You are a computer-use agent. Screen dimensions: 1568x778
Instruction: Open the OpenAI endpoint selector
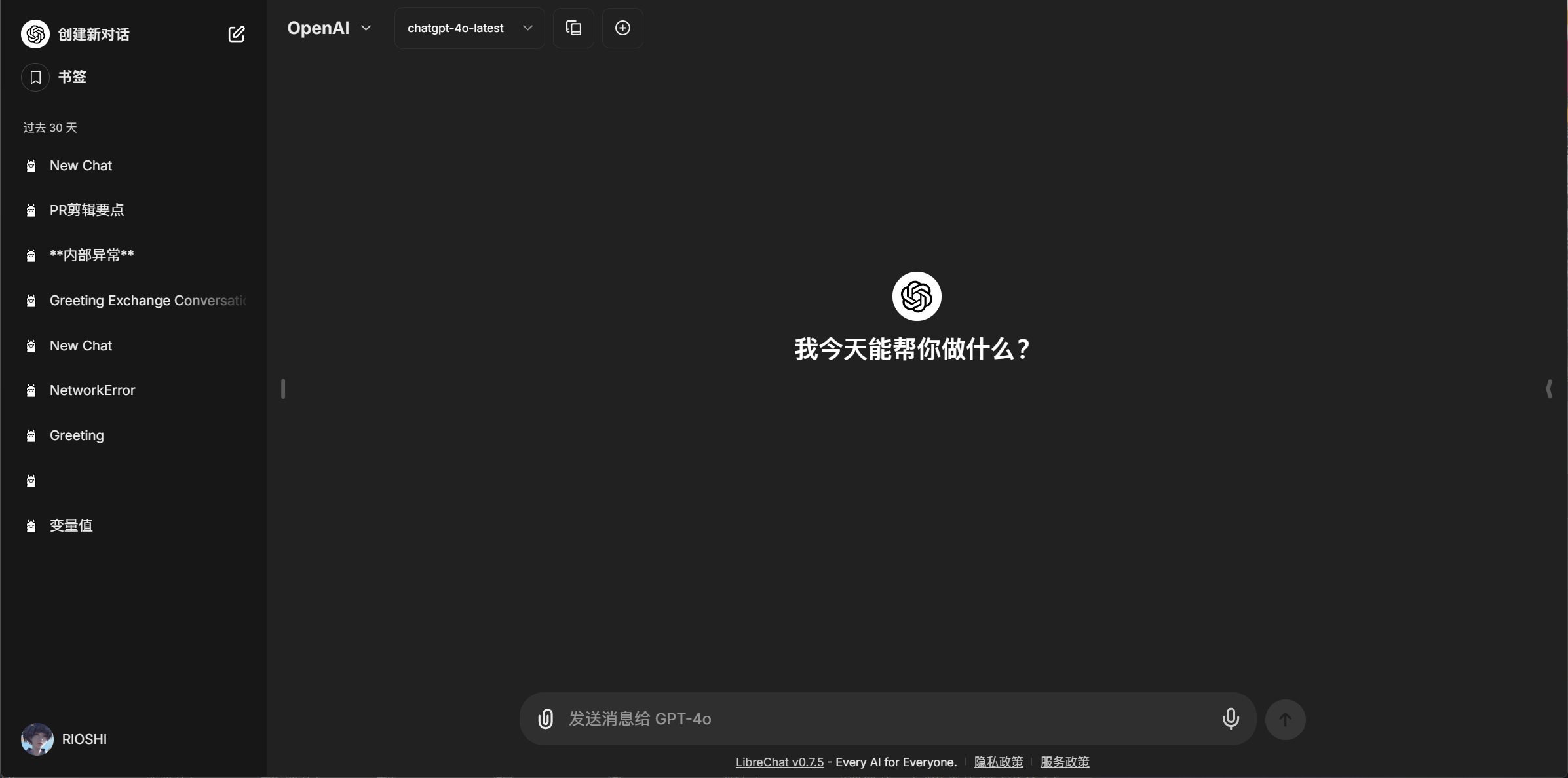(328, 28)
